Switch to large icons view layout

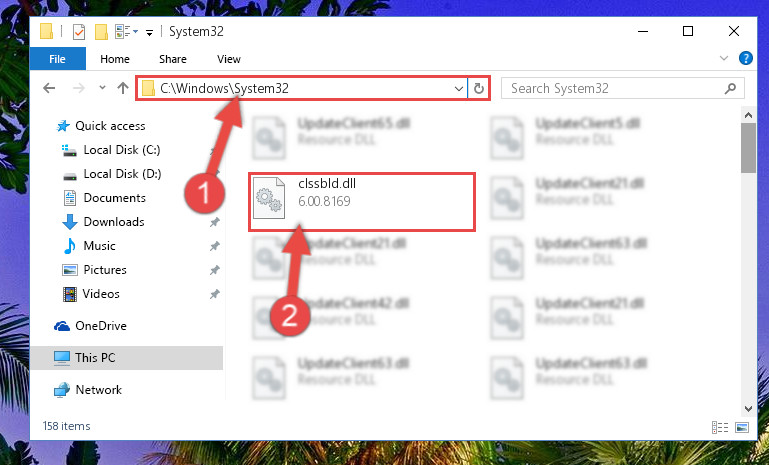(742, 427)
